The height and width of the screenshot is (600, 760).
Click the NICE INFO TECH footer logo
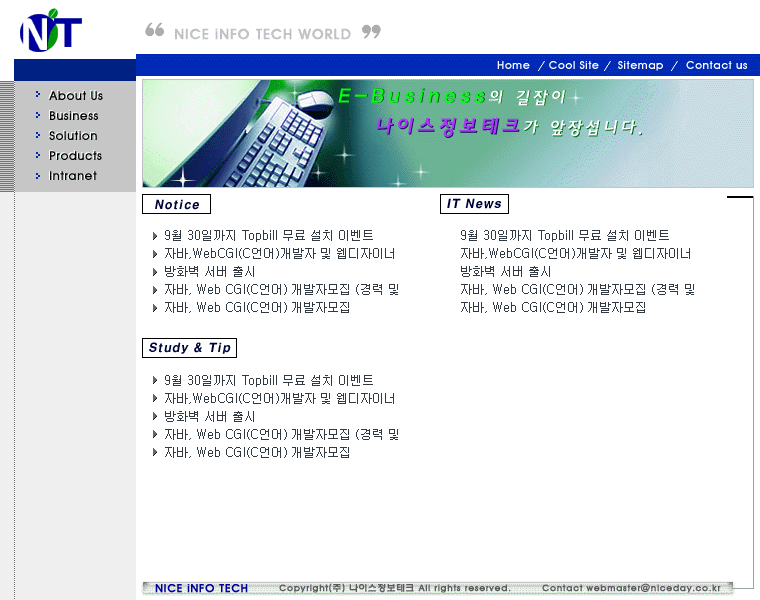click(200, 588)
